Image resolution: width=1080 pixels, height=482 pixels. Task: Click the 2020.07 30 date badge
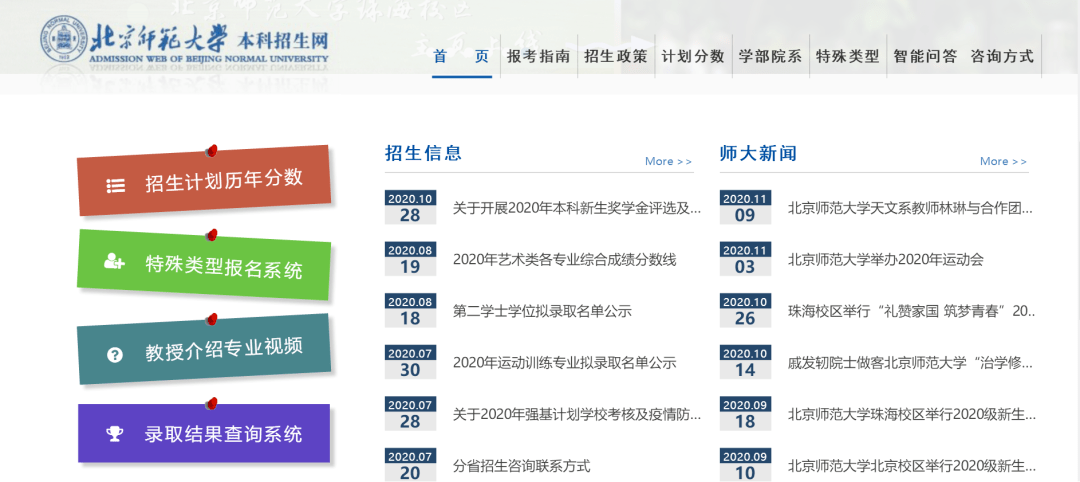coord(410,362)
